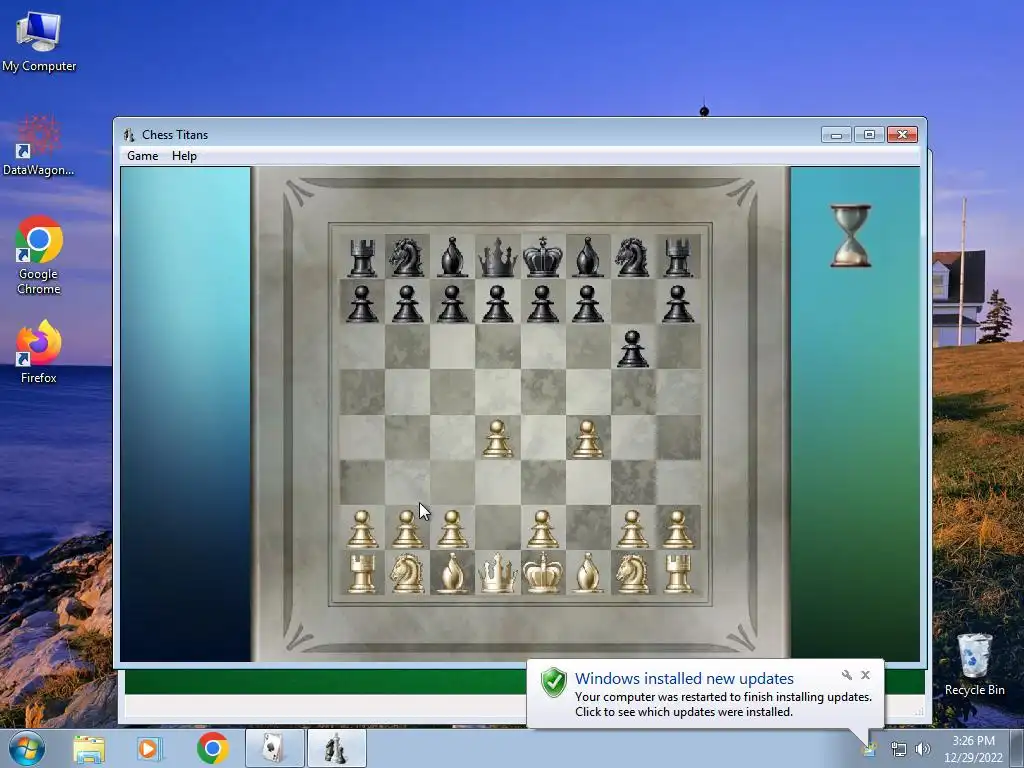
Task: Open the Game menu
Action: pos(142,156)
